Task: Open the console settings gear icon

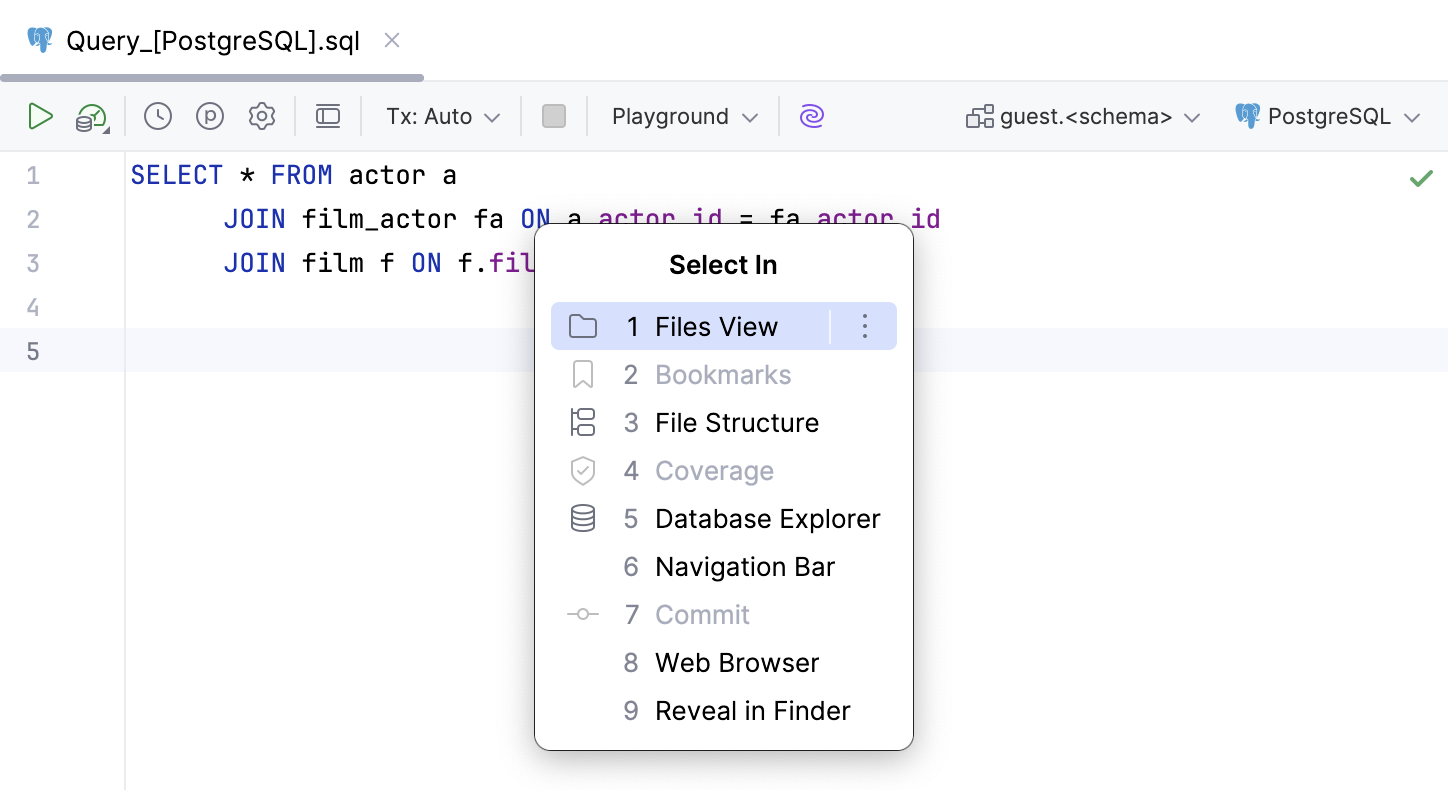Action: (x=262, y=116)
